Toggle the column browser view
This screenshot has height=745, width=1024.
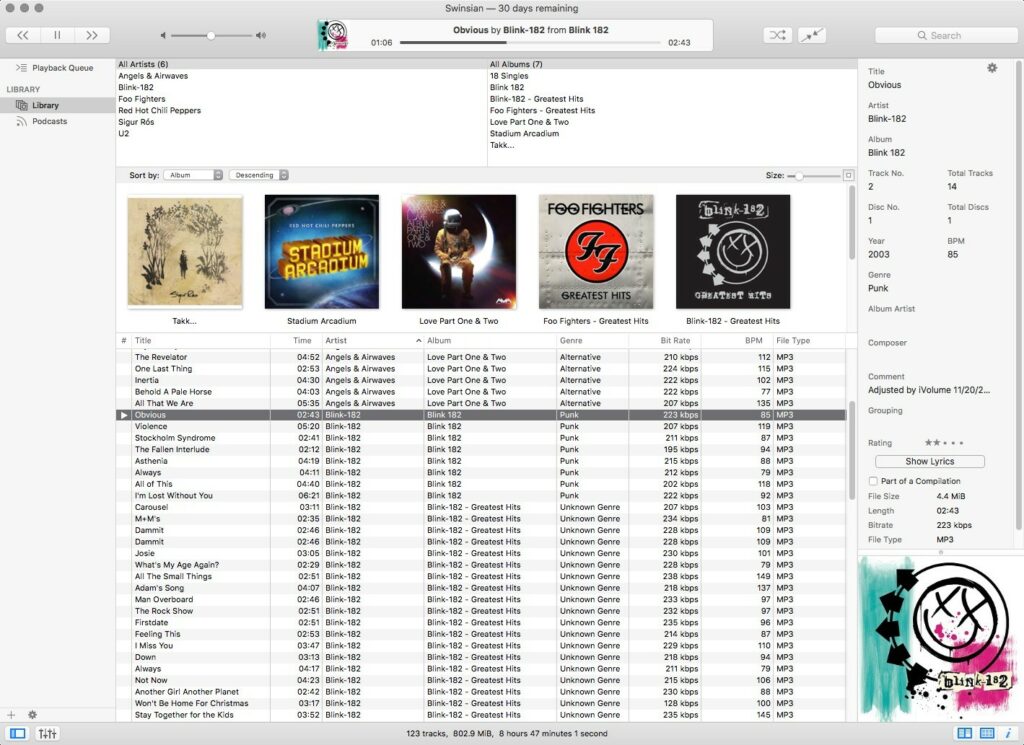(x=964, y=734)
